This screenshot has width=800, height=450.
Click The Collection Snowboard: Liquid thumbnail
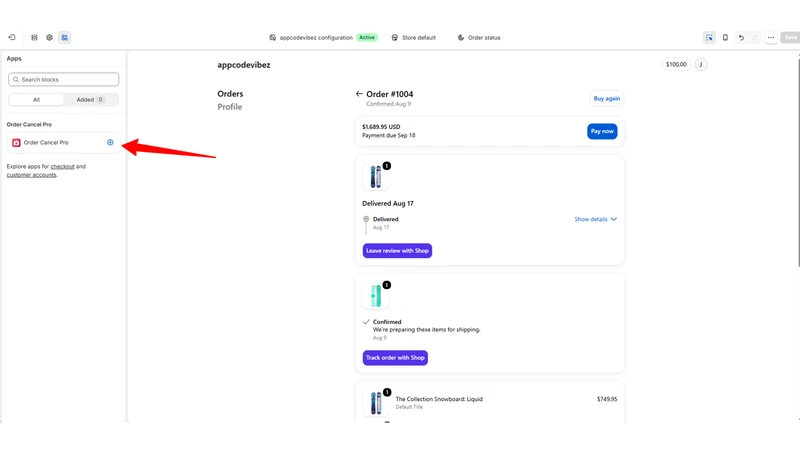coord(376,403)
